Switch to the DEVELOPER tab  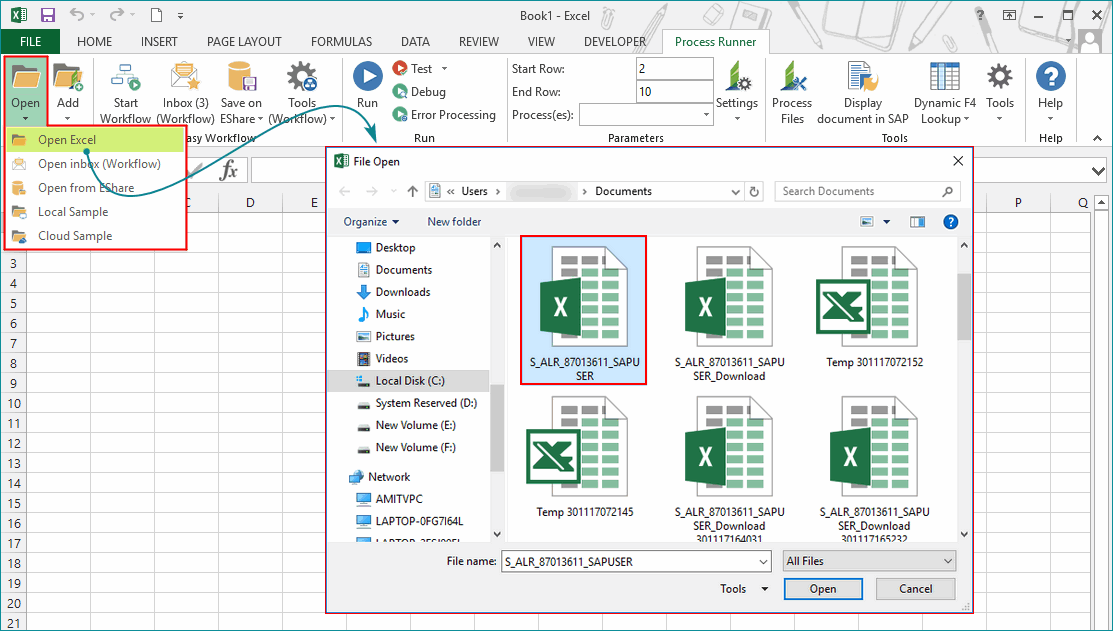615,42
